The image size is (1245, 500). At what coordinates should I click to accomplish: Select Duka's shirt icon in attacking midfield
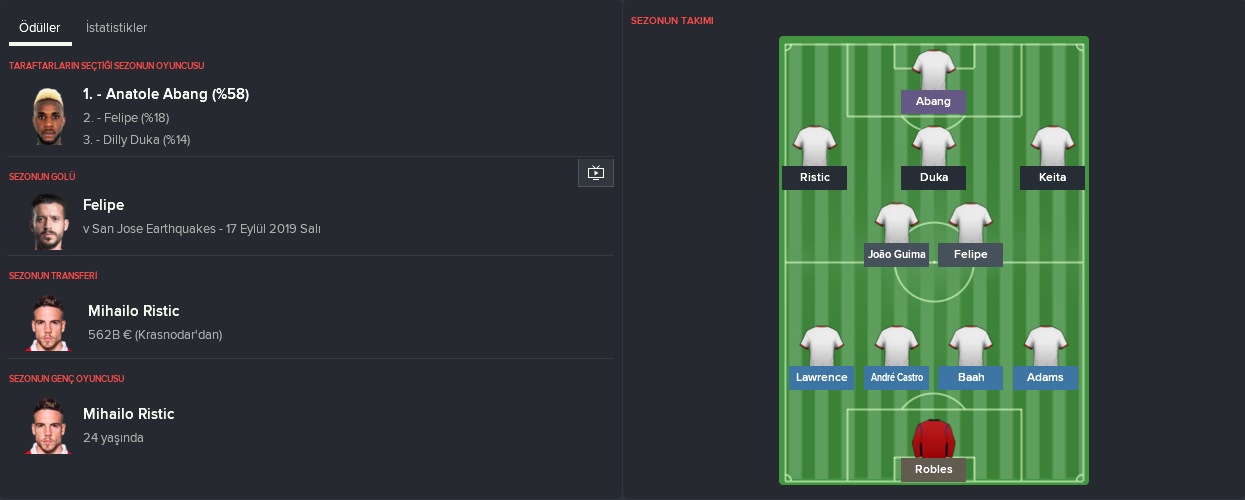tap(933, 146)
